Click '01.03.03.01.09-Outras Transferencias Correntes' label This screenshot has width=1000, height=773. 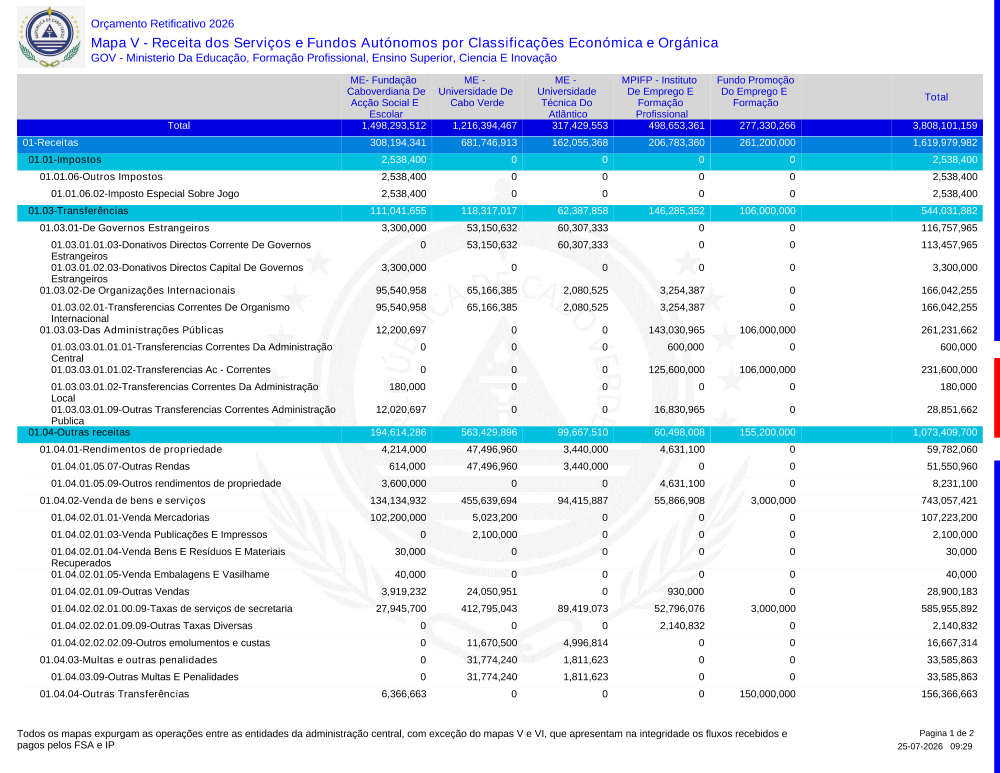click(x=193, y=415)
